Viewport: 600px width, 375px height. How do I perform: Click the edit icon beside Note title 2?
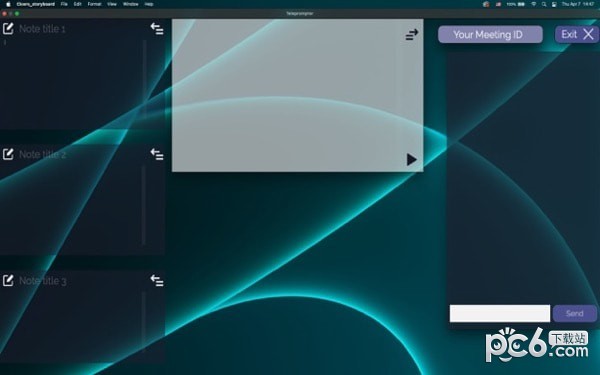point(8,154)
